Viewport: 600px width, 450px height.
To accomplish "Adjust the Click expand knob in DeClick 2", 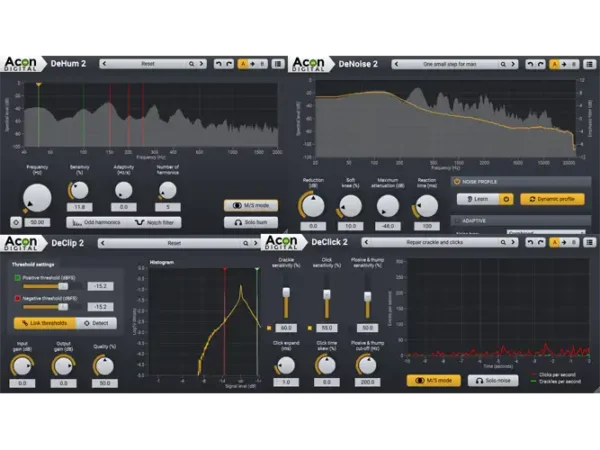I will point(286,365).
